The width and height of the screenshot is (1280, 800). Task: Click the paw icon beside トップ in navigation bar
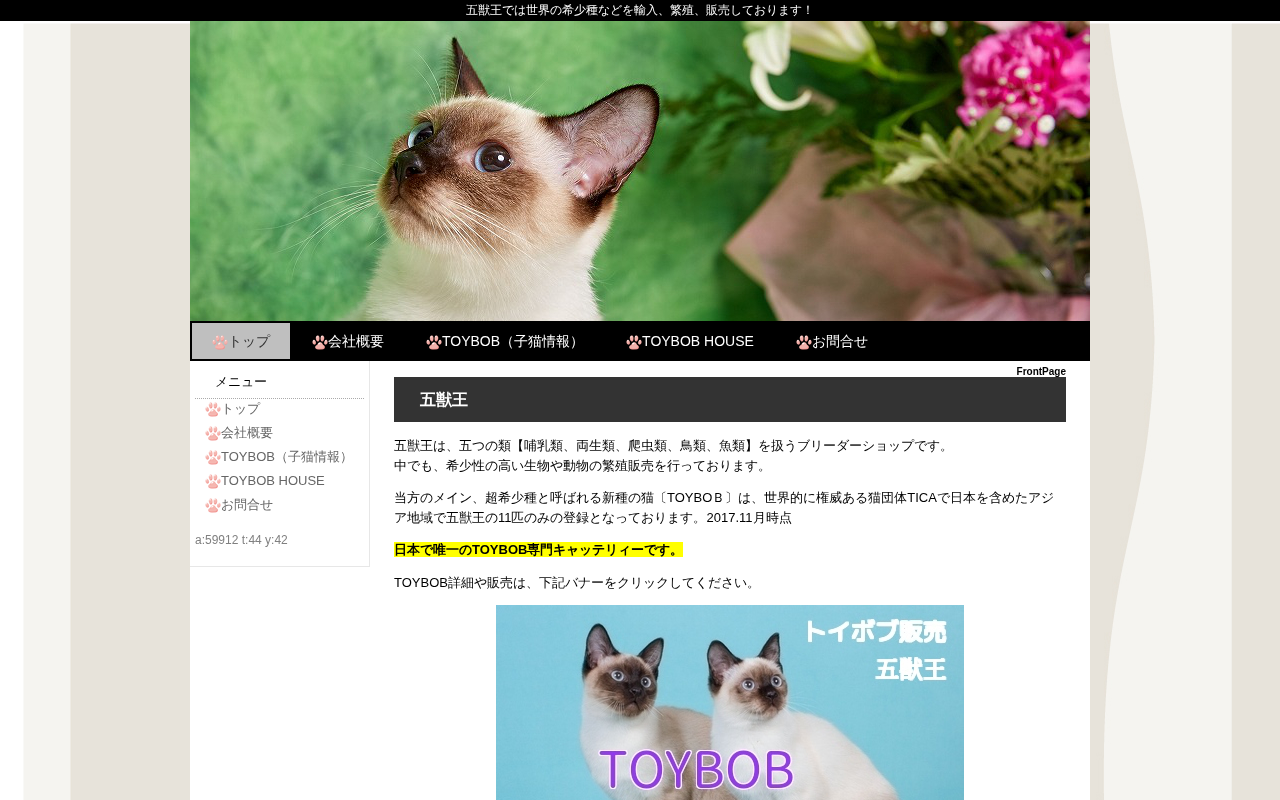click(220, 342)
